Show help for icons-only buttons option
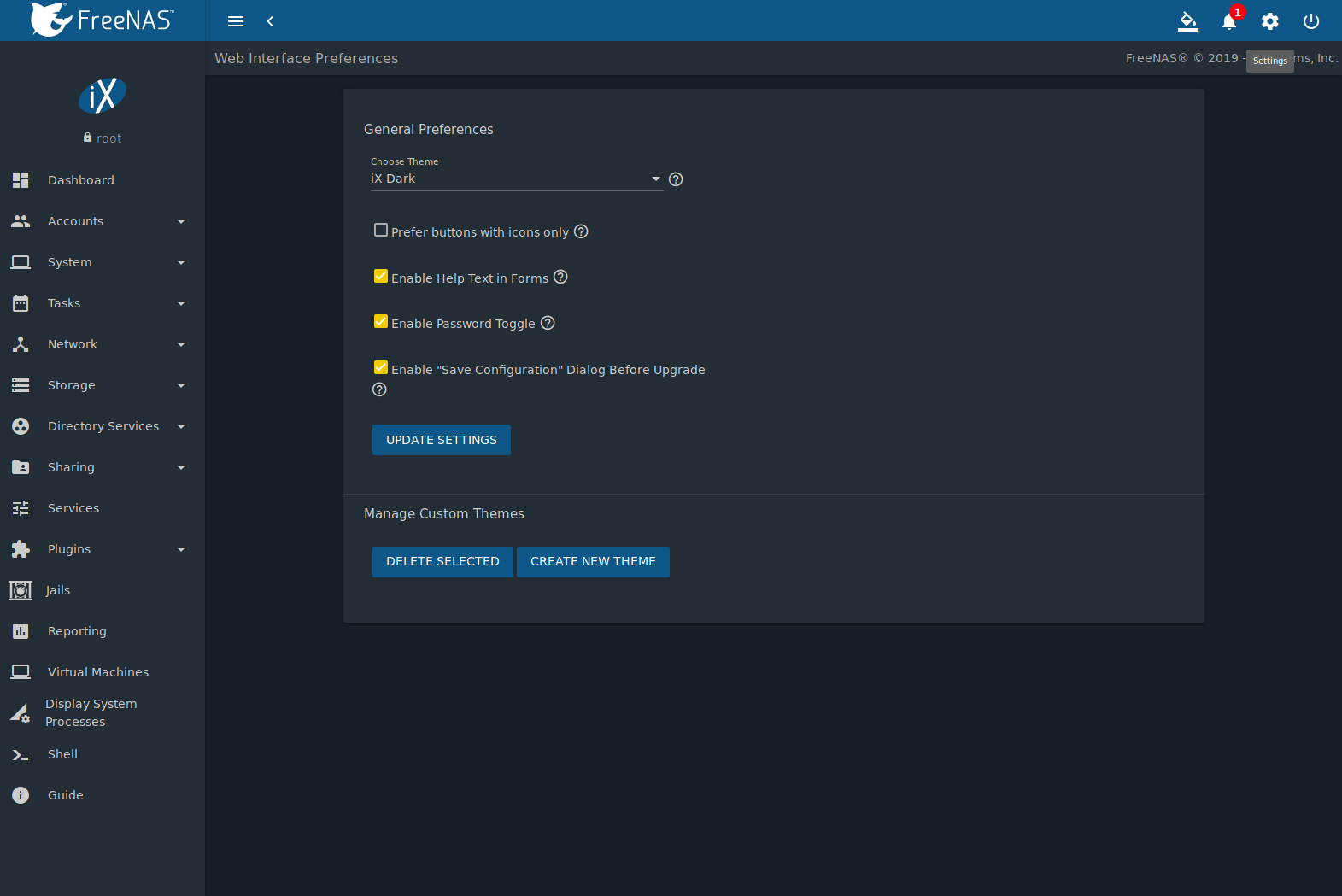Viewport: 1342px width, 896px height. point(581,231)
